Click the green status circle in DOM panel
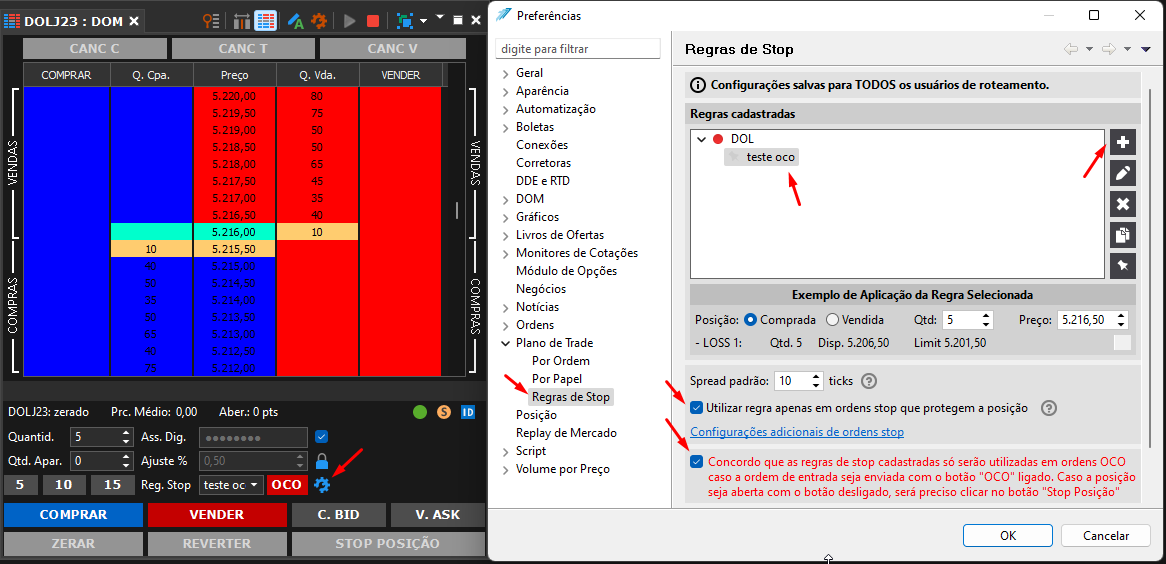The height and width of the screenshot is (564, 1166). click(x=420, y=411)
